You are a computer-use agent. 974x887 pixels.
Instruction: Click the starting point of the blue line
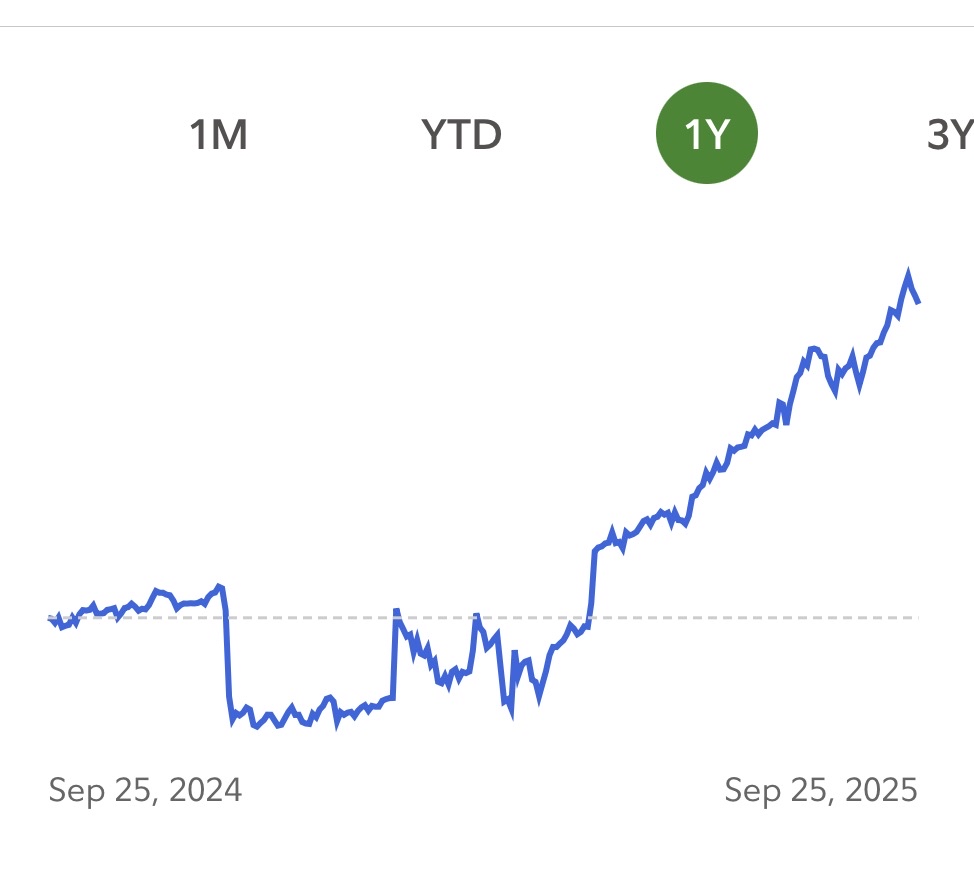click(x=50, y=619)
